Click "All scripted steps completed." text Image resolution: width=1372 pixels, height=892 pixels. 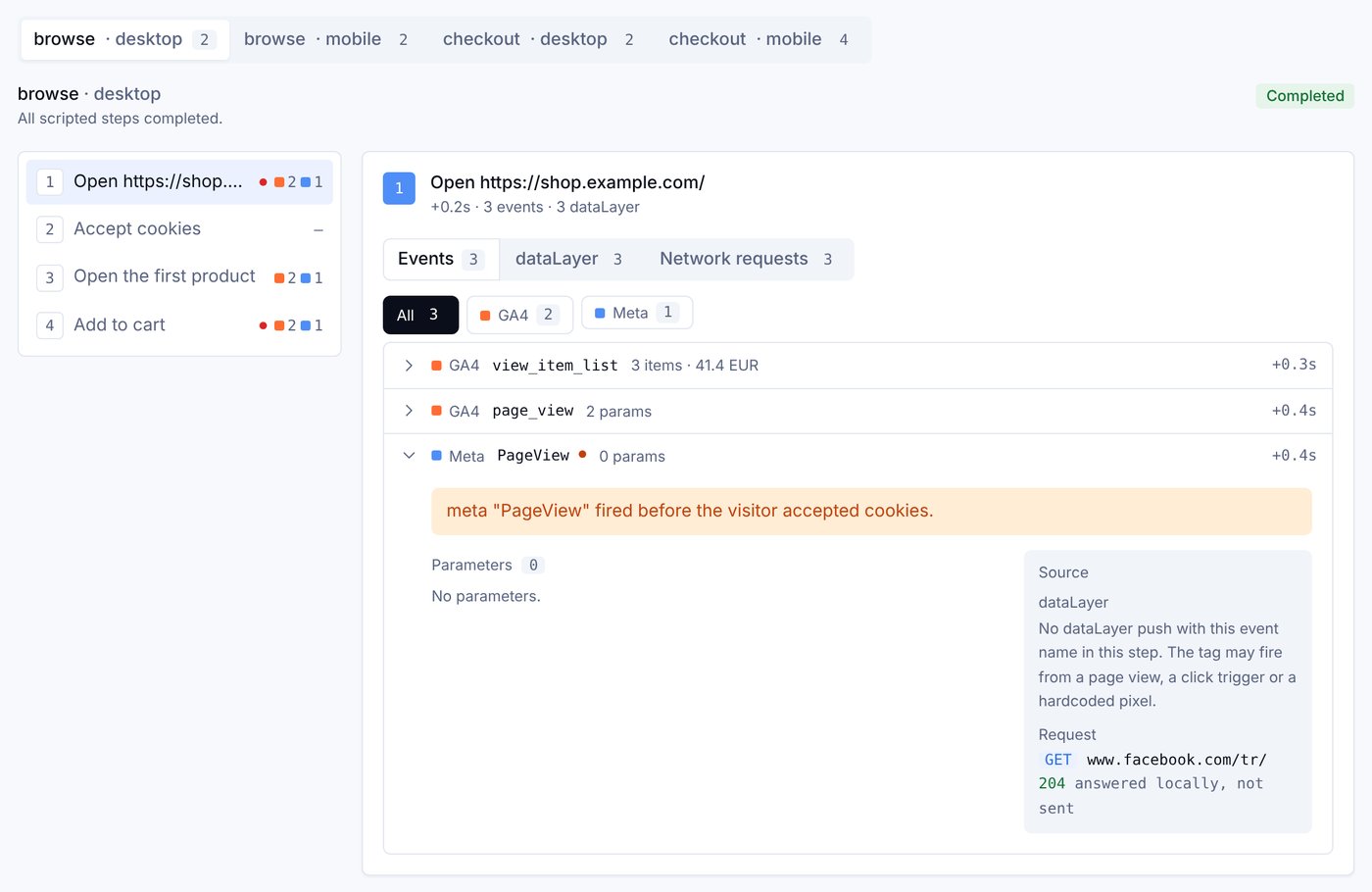click(x=121, y=119)
